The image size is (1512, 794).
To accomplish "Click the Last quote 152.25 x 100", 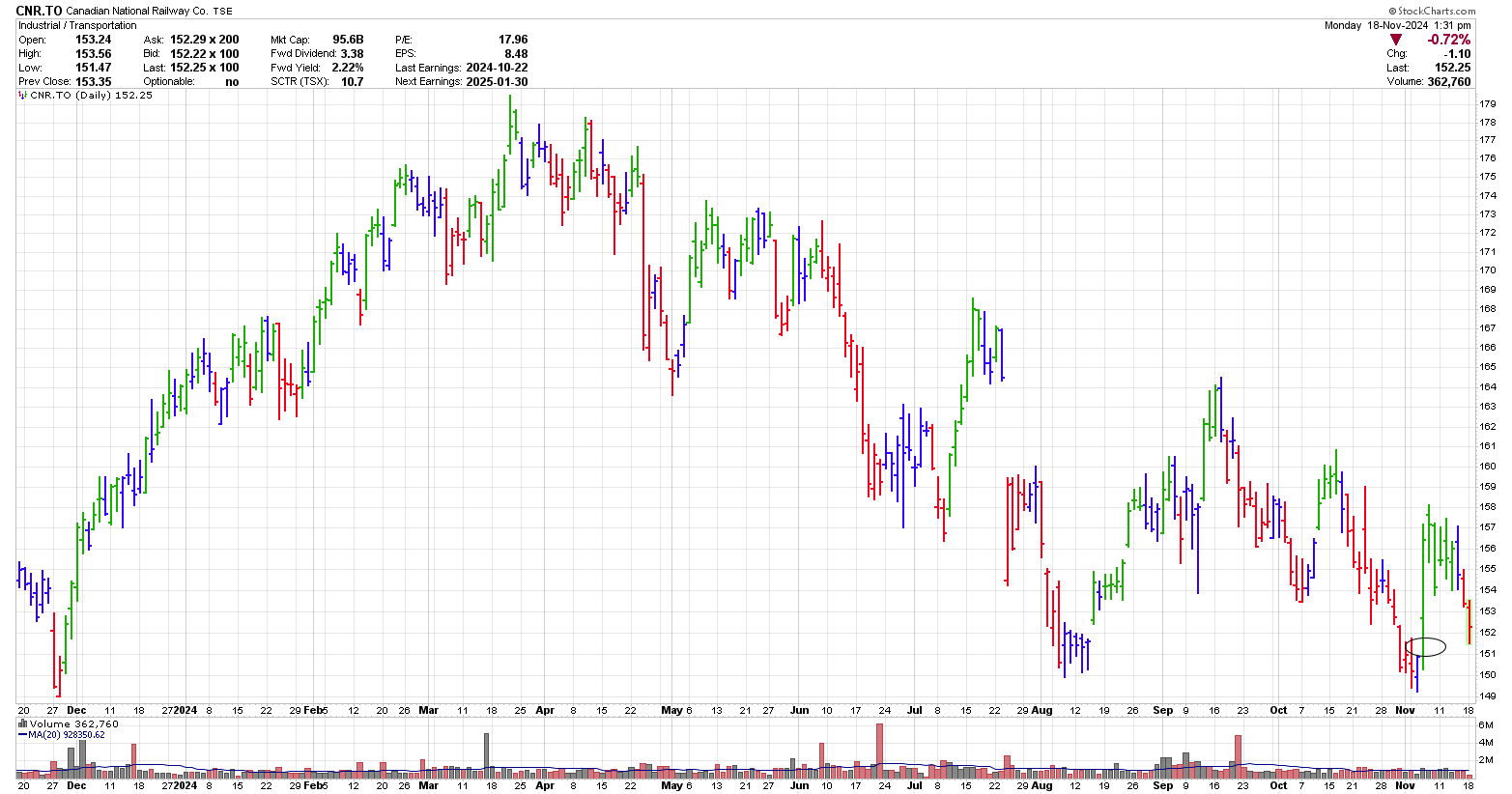I will point(205,68).
